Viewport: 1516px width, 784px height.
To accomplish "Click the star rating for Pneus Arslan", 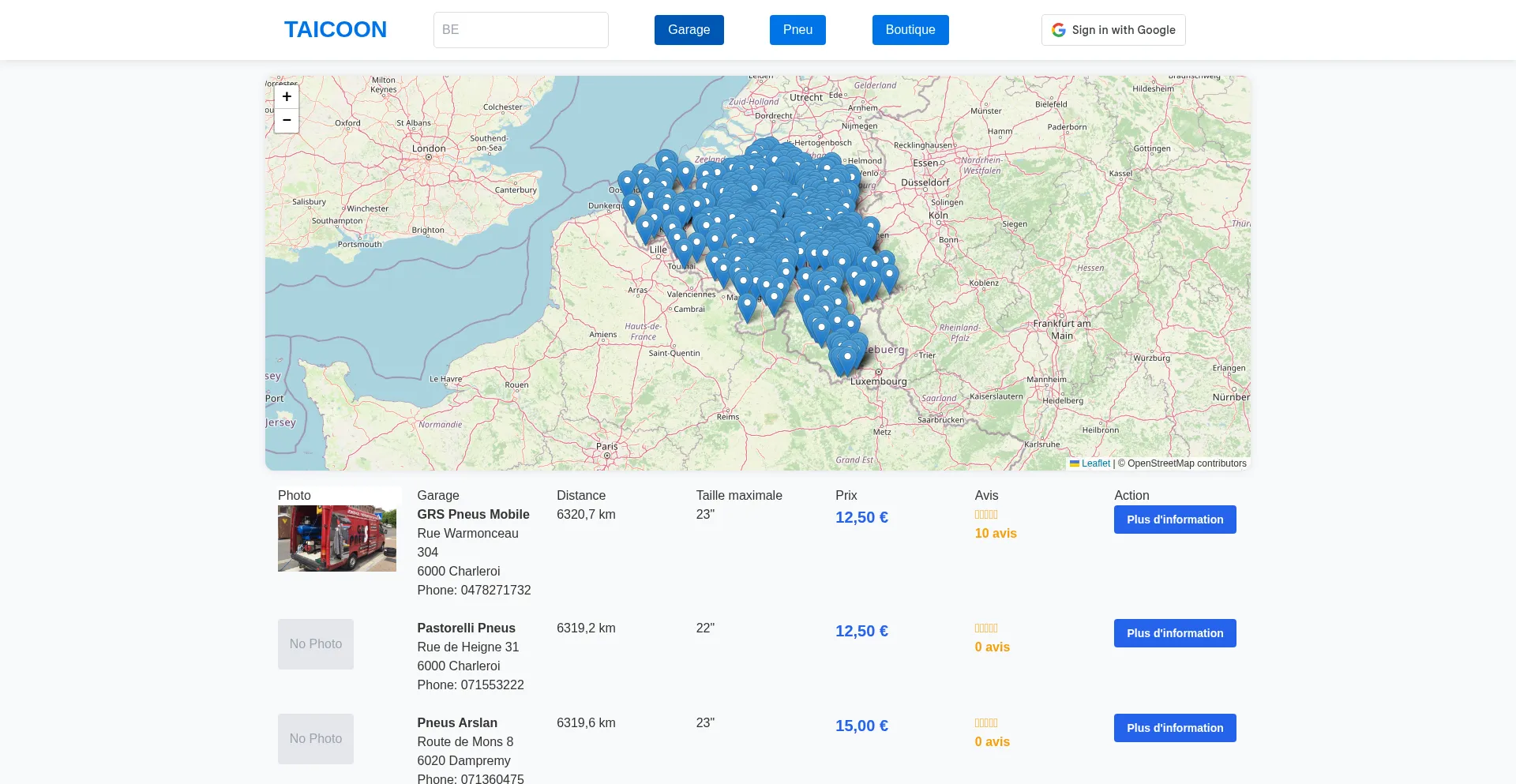I will click(986, 723).
